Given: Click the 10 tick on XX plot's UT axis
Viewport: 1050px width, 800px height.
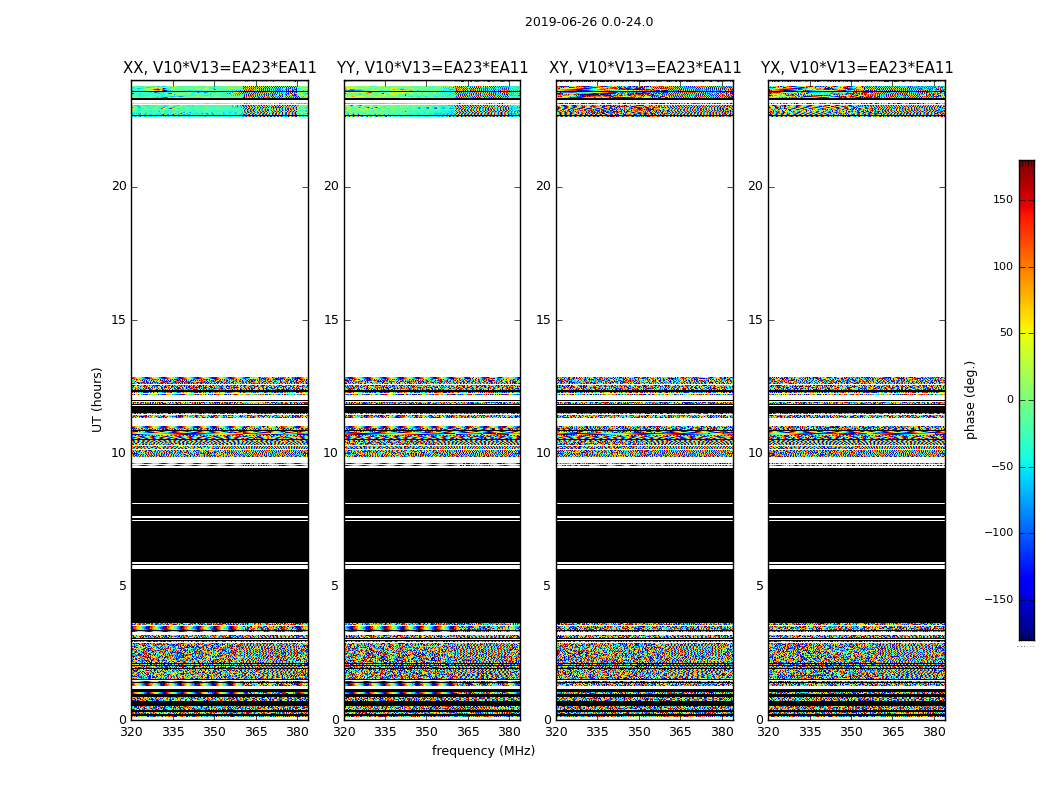Looking at the screenshot, I should [119, 453].
